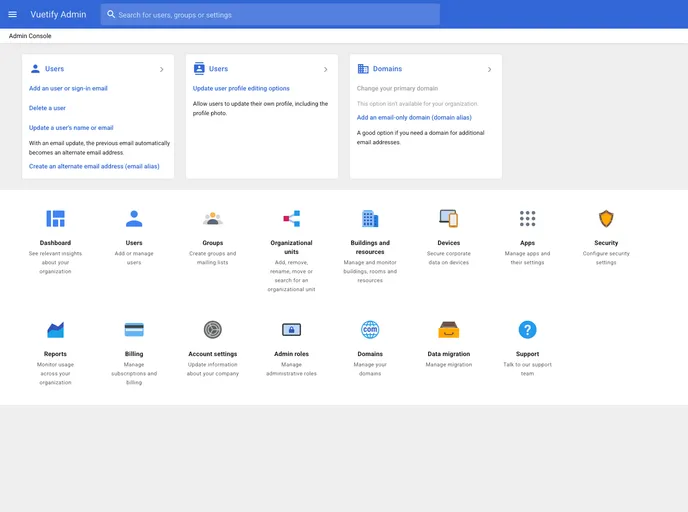Image resolution: width=688 pixels, height=512 pixels.
Task: Click the Dashboard label
Action: [x=55, y=243]
